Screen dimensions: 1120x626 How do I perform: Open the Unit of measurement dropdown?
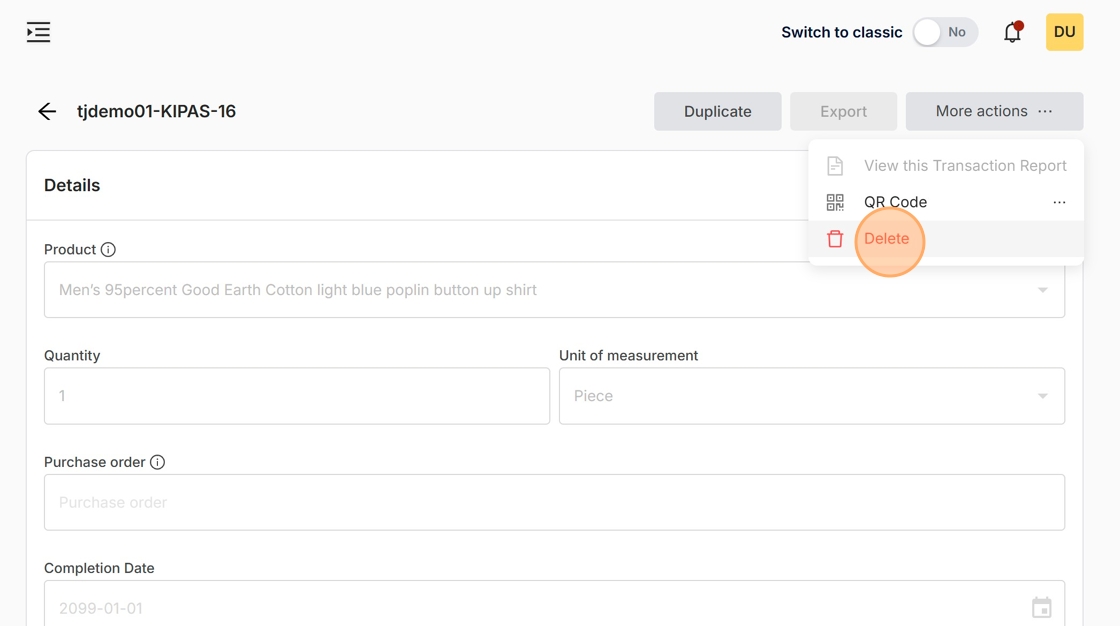point(811,396)
